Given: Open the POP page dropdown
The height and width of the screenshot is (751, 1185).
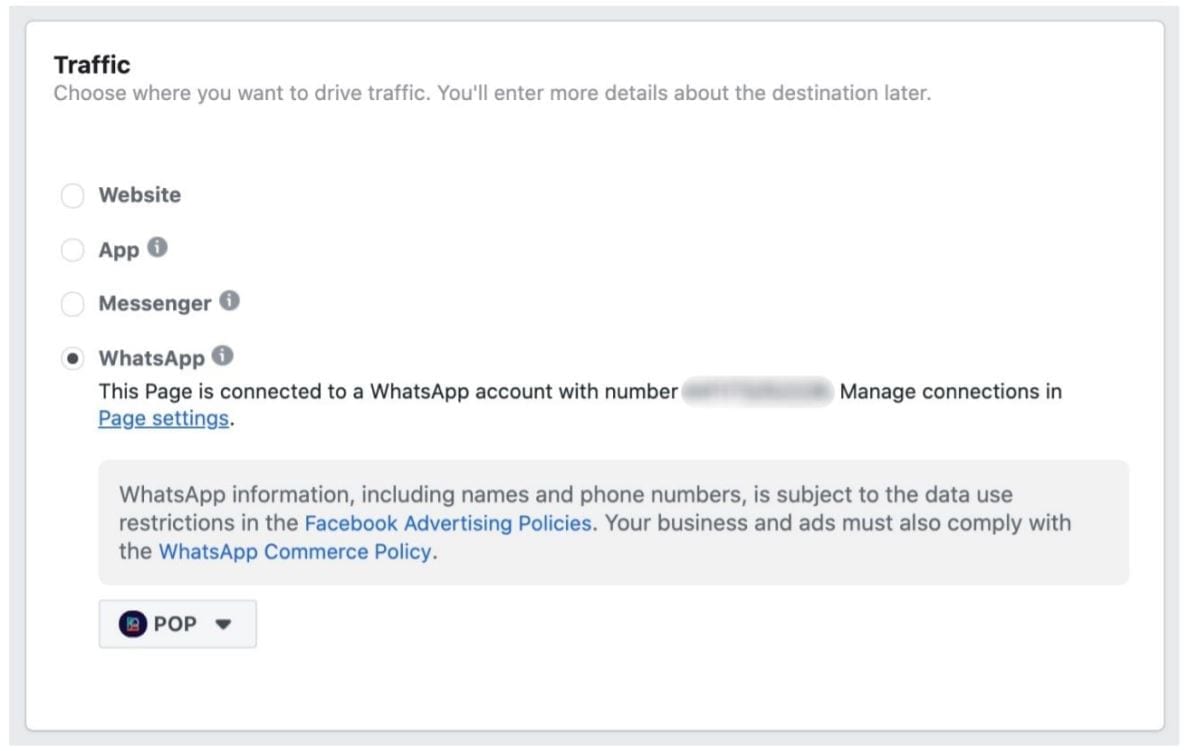Looking at the screenshot, I should click(x=178, y=624).
